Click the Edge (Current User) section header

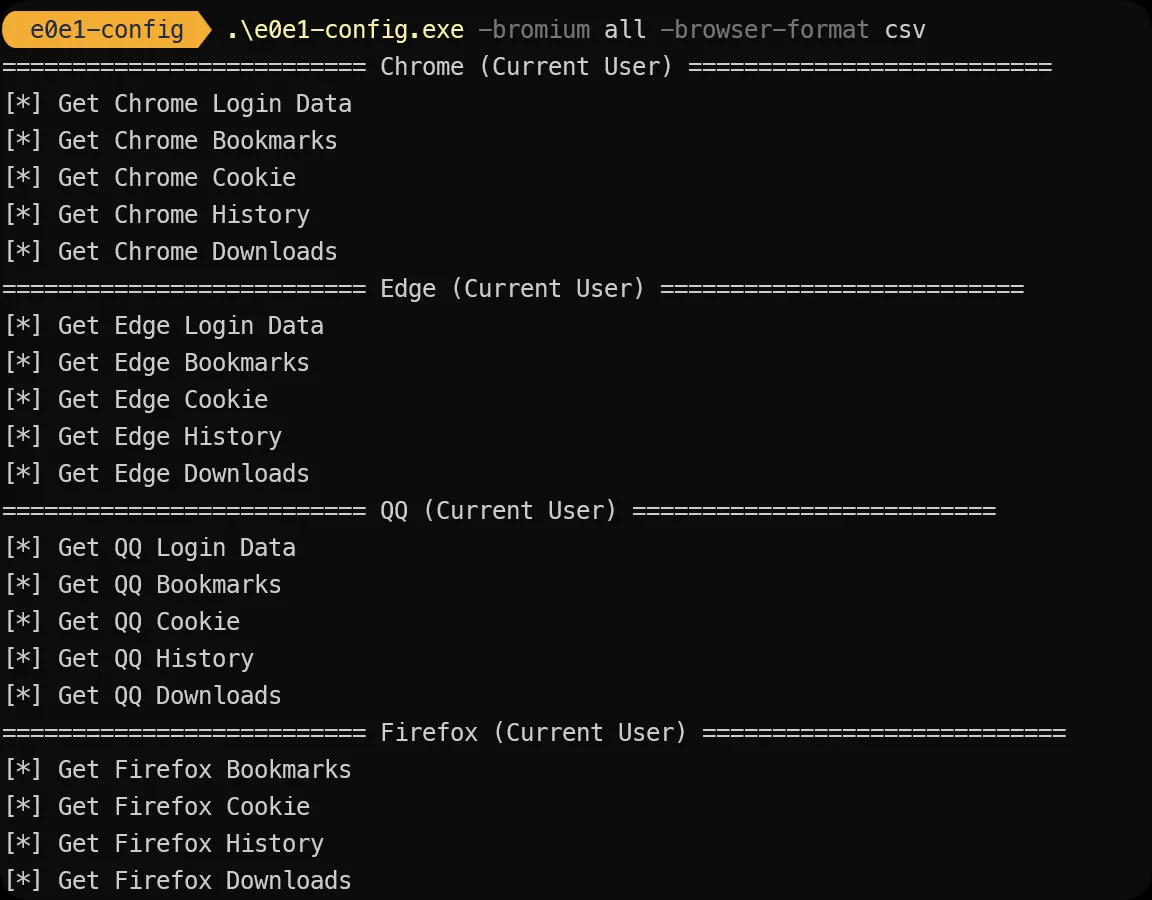[512, 289]
